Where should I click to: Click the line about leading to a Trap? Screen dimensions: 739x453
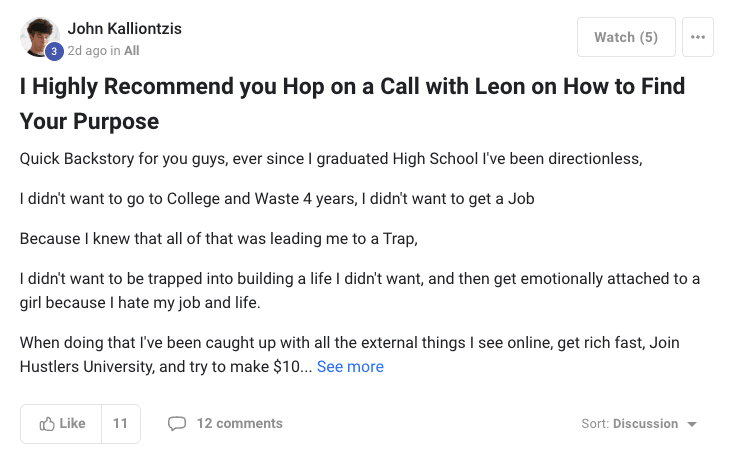217,239
